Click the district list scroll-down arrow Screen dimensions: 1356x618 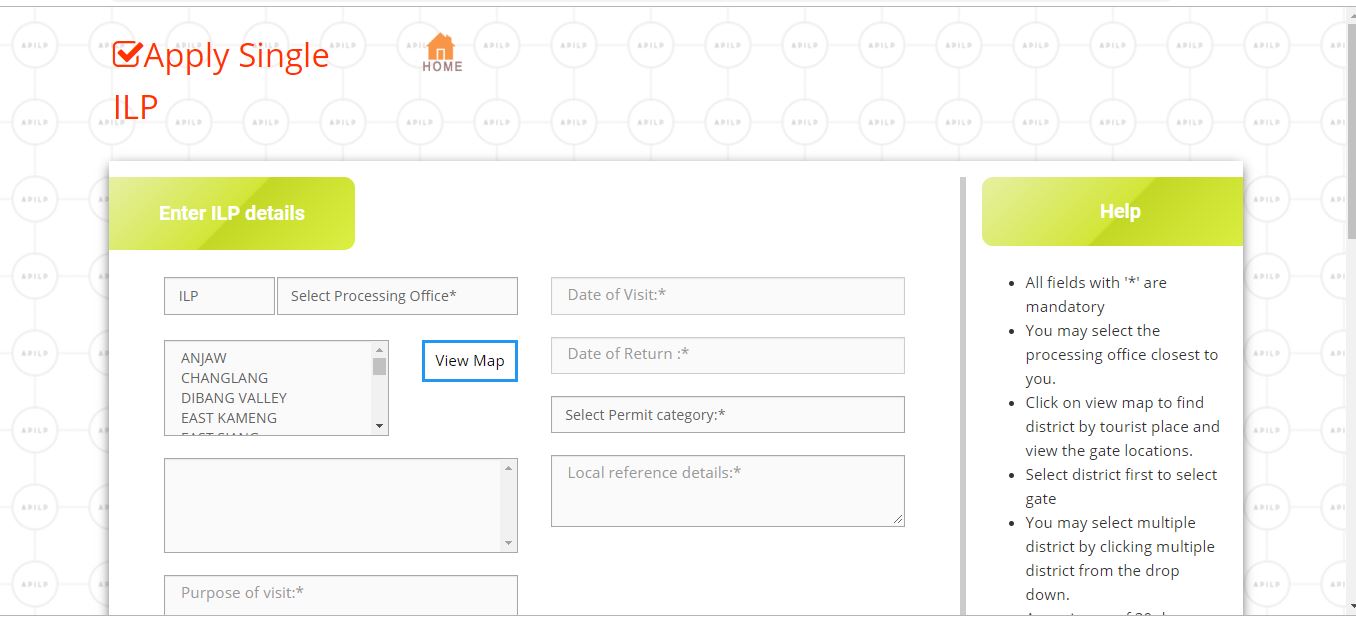379,426
